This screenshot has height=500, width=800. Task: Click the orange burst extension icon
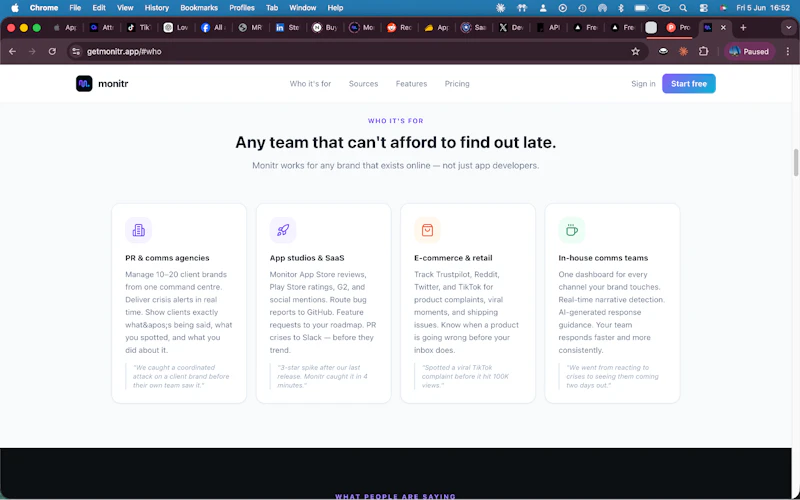pyautogui.click(x=683, y=52)
